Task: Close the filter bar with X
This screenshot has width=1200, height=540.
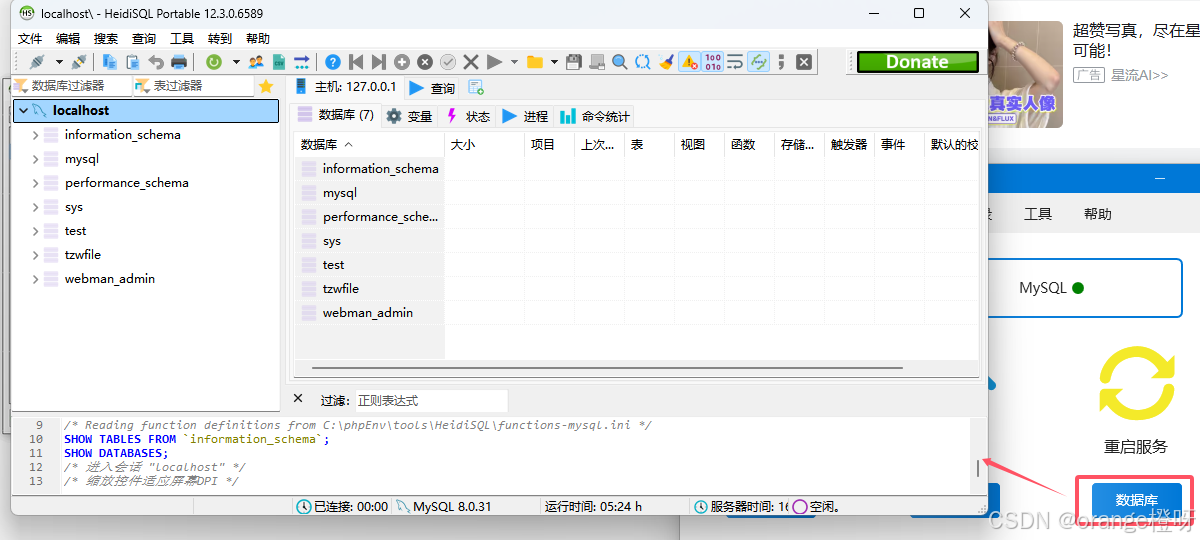Action: (x=298, y=399)
